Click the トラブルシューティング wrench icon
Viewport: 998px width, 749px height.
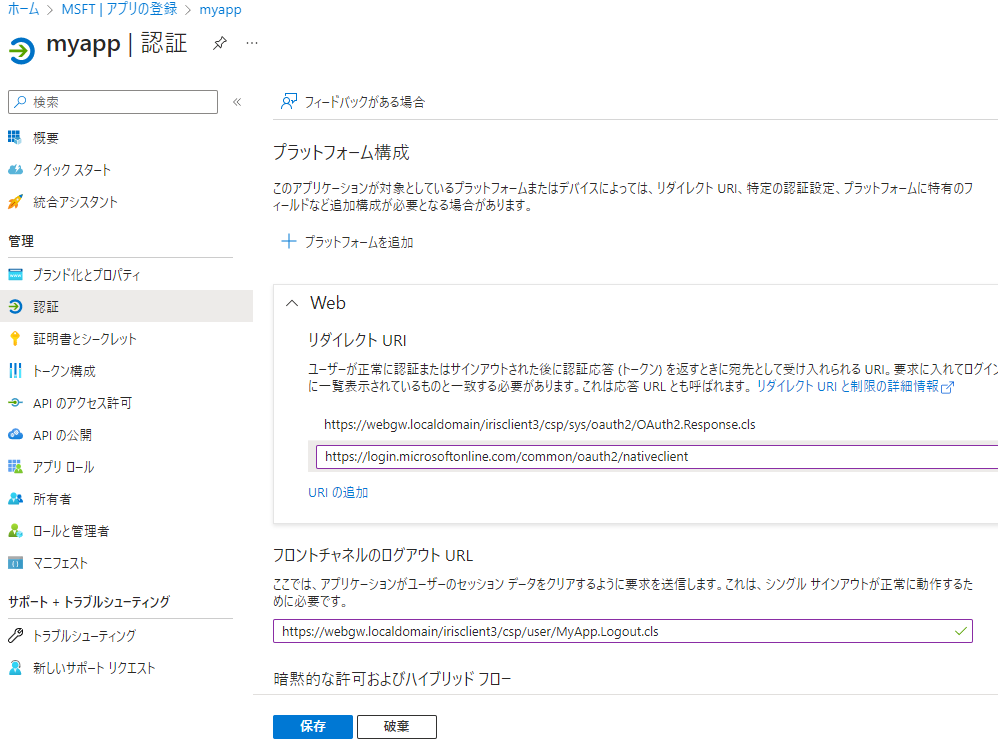(x=15, y=635)
